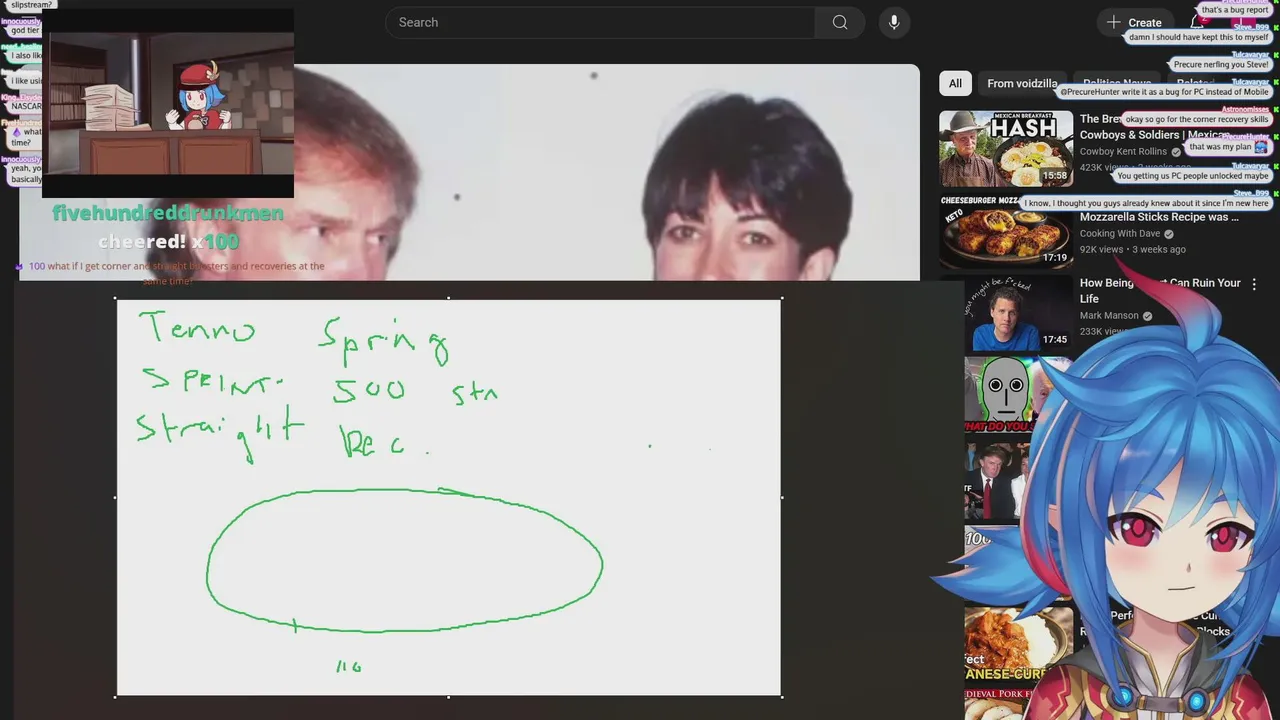Image resolution: width=1280 pixels, height=720 pixels.
Task: Click the Create button
Action: [1135, 22]
